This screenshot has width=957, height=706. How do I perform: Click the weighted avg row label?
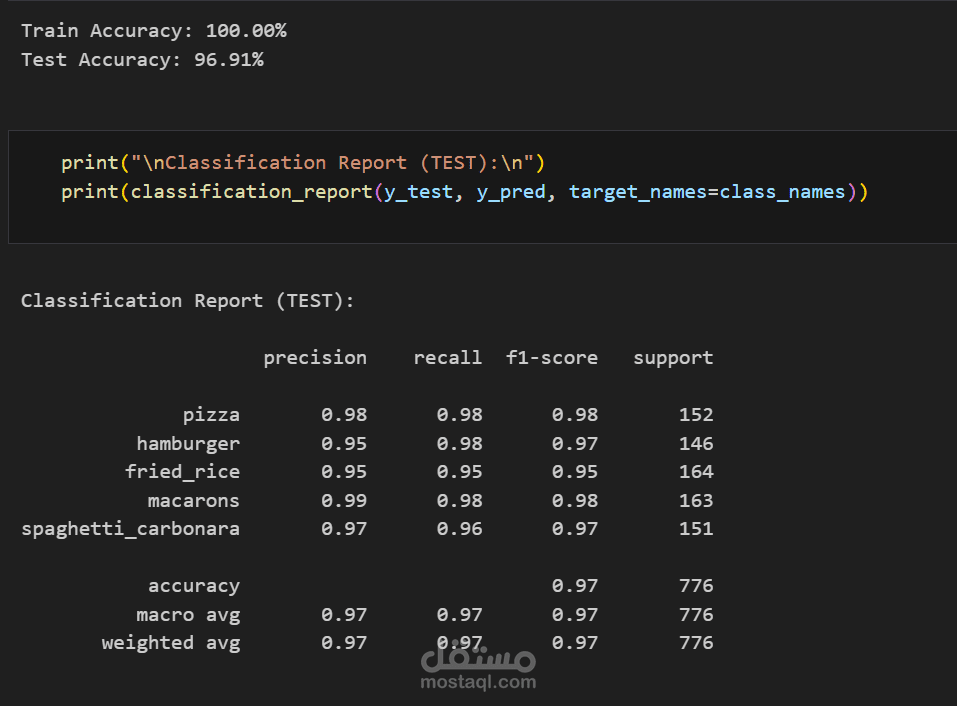click(x=171, y=643)
